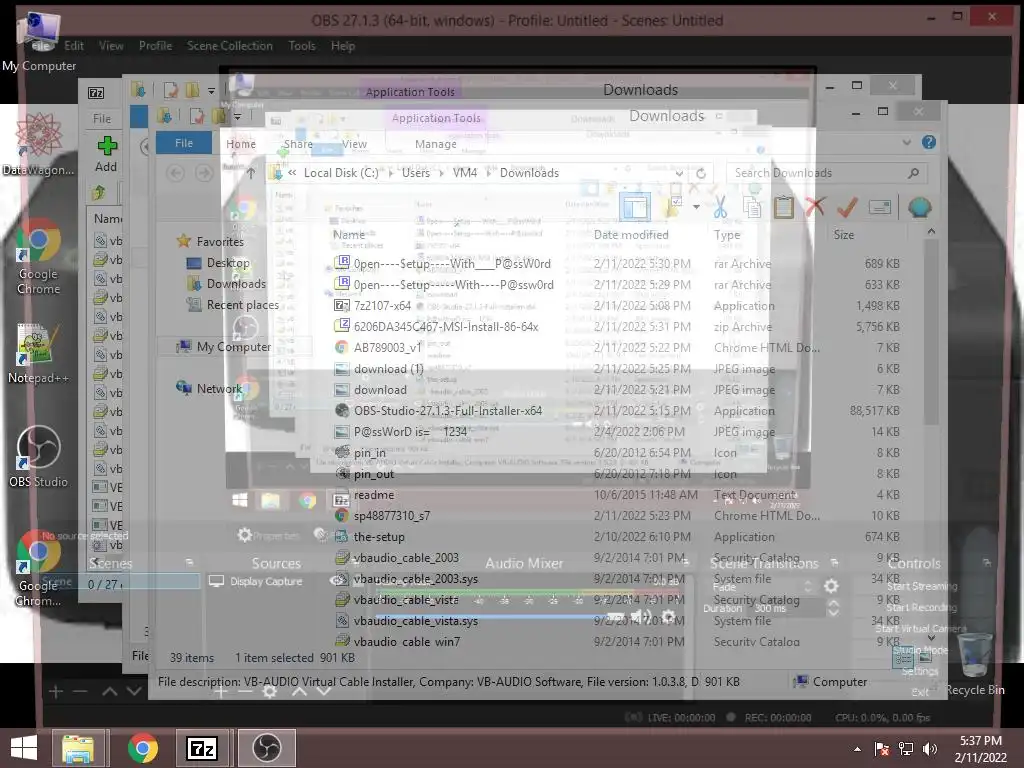
Task: Adjust Duration 300 ms stepper arrows
Action: [833, 609]
